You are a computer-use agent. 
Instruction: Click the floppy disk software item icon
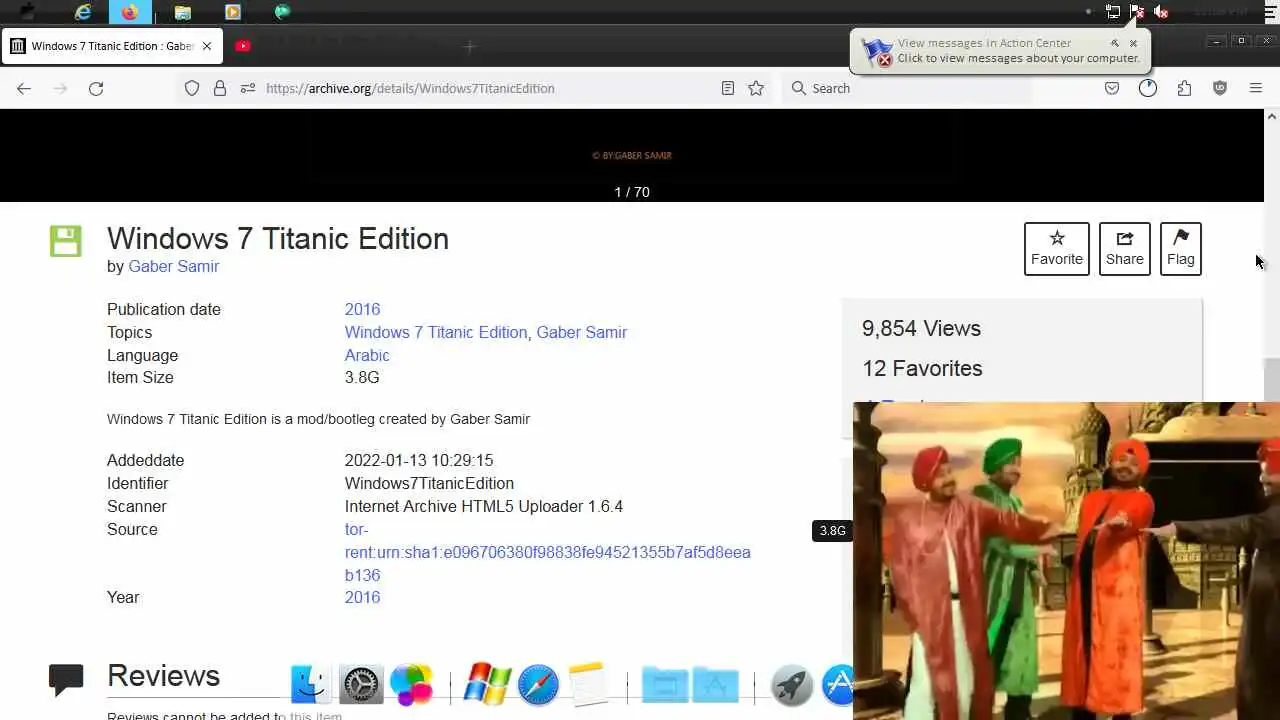(x=66, y=241)
